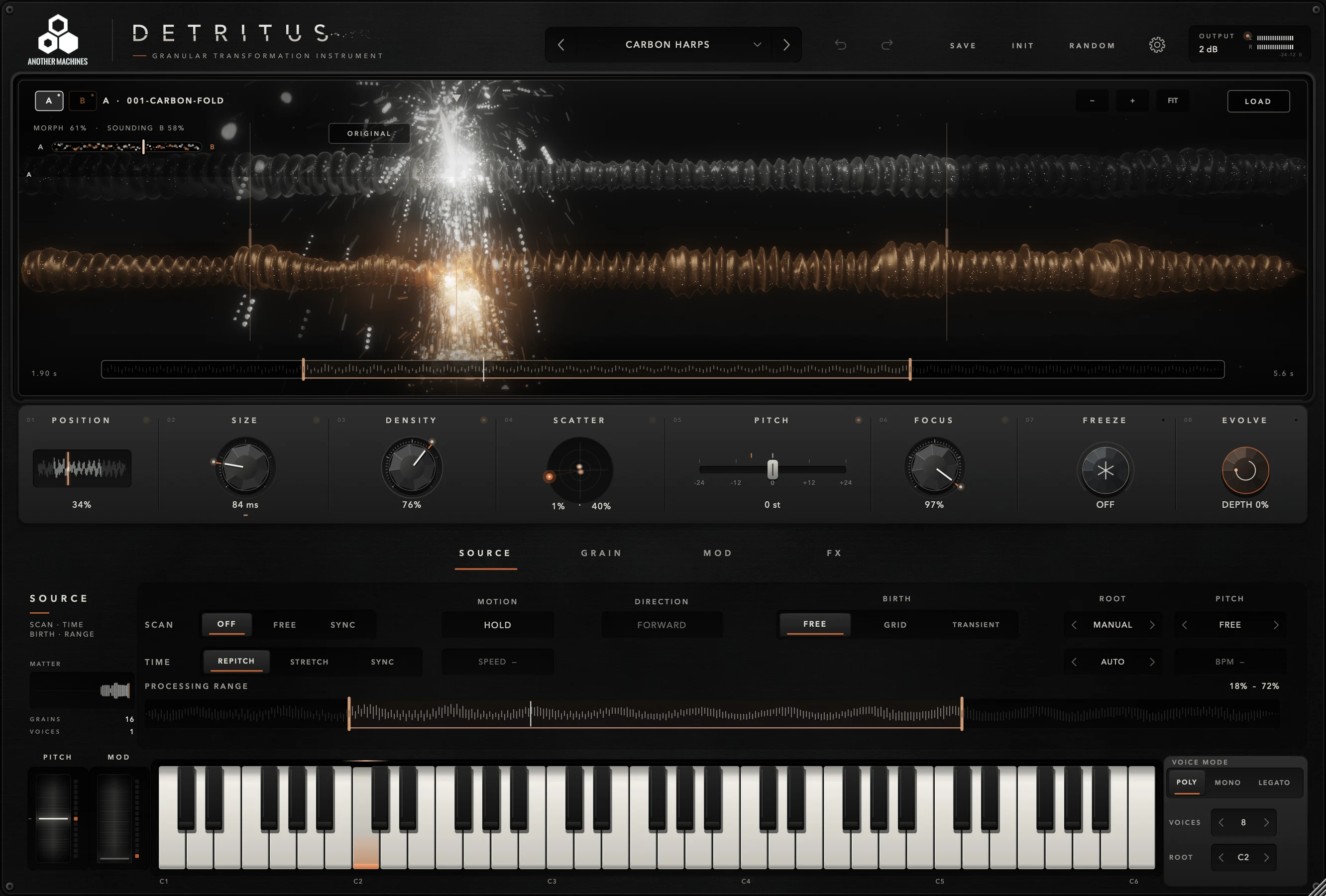Click the Freeze snowflake button
Image resolution: width=1326 pixels, height=896 pixels.
tap(1105, 470)
